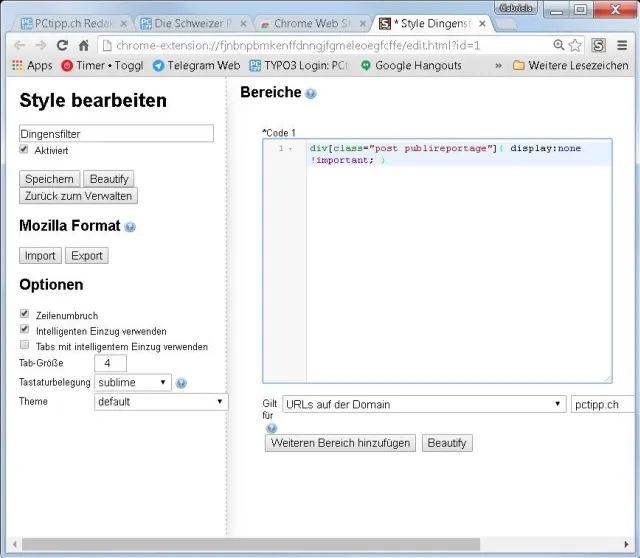Viewport: 640px width, 558px height.
Task: Go to the browser home page icon
Action: click(84, 45)
